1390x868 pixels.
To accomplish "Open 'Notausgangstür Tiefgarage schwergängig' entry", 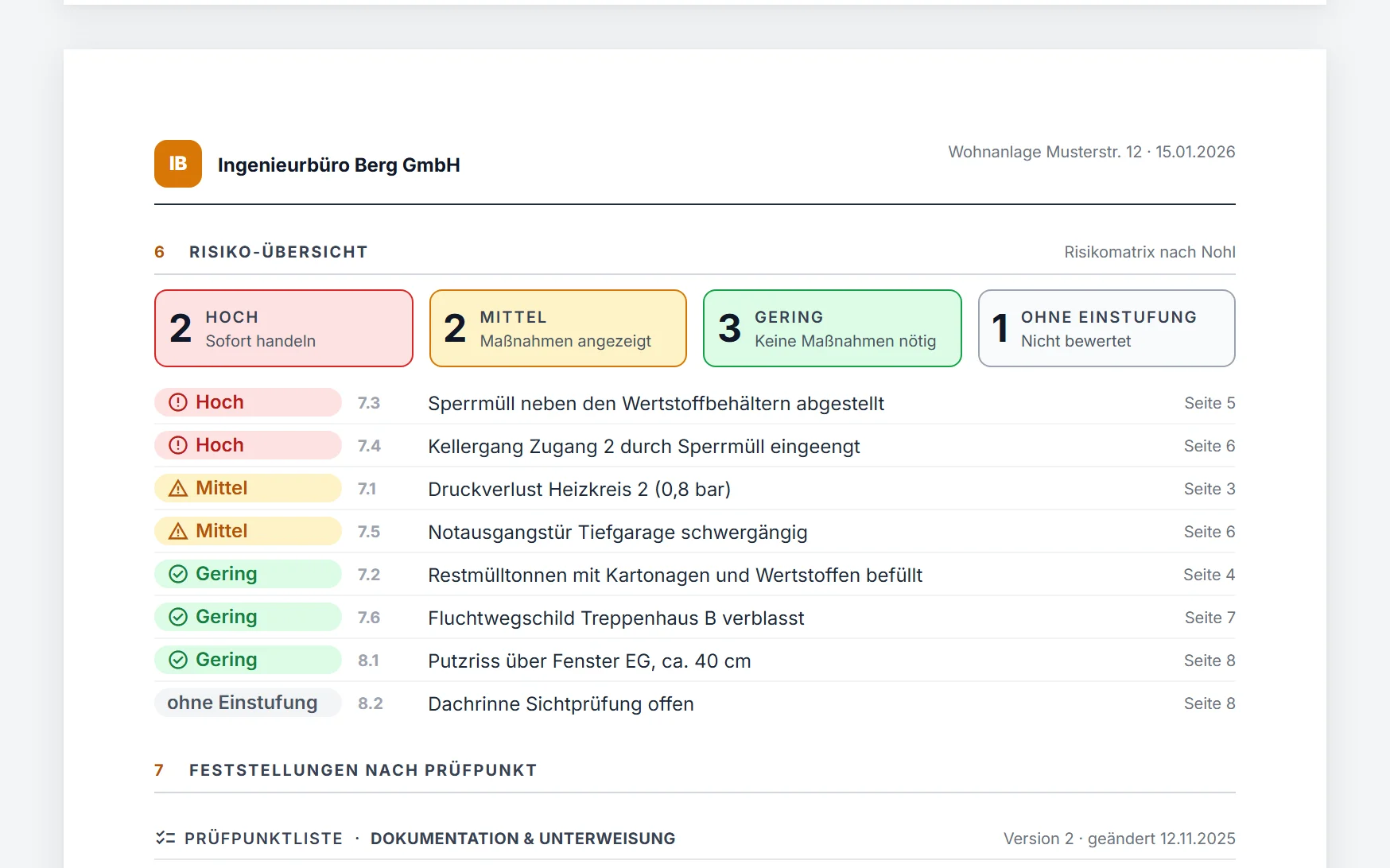I will click(618, 532).
